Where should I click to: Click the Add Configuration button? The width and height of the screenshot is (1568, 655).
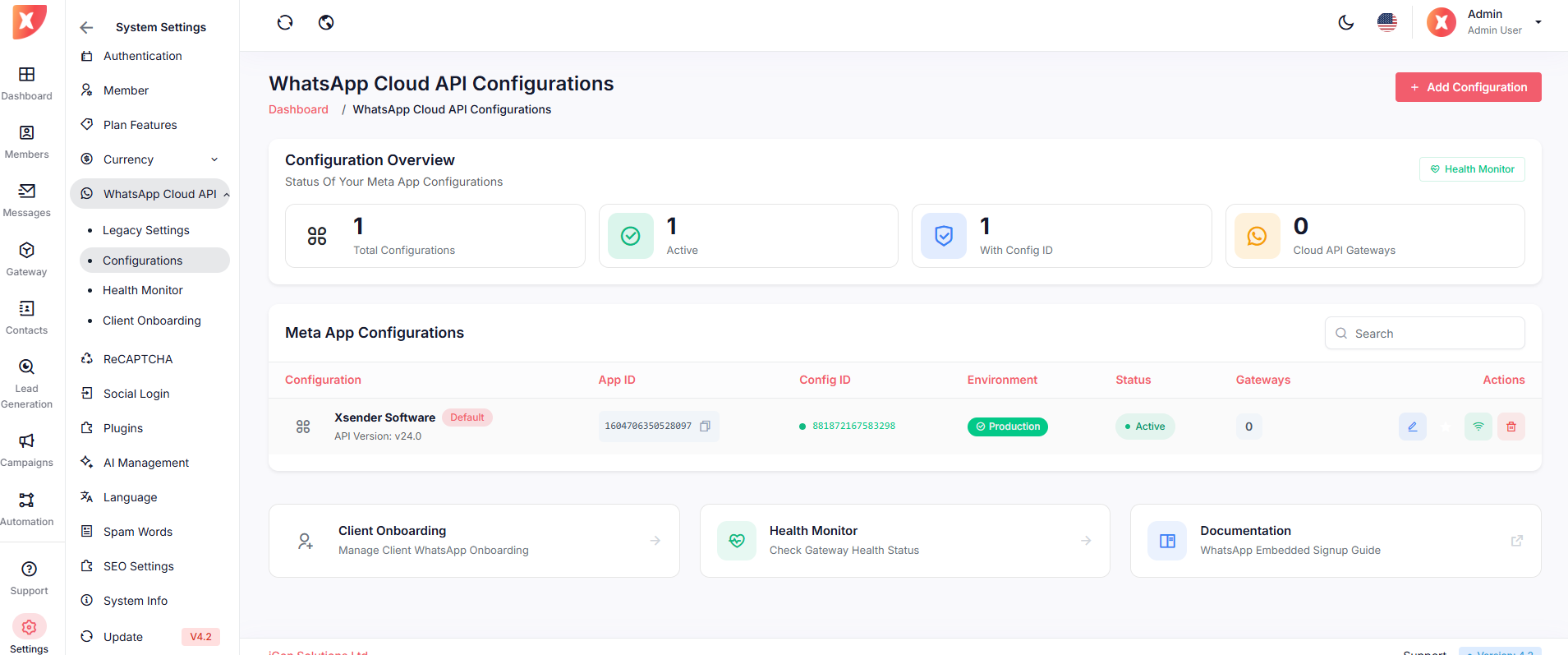click(x=1468, y=87)
